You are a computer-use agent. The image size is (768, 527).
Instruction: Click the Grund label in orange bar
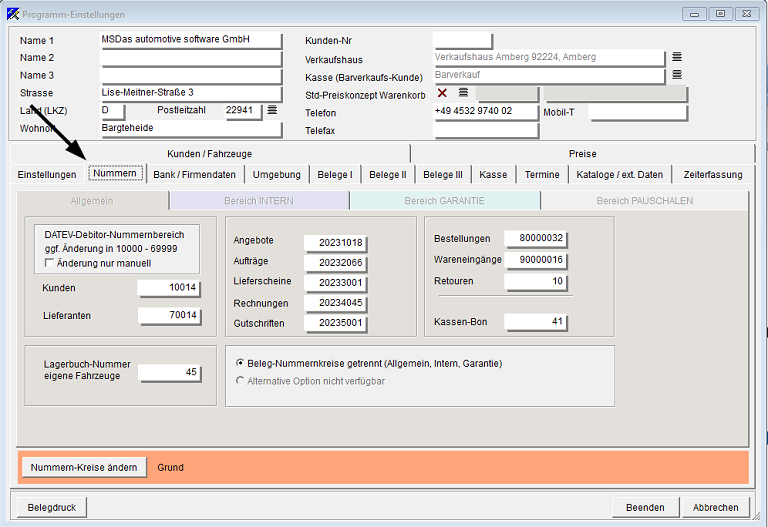tap(170, 467)
